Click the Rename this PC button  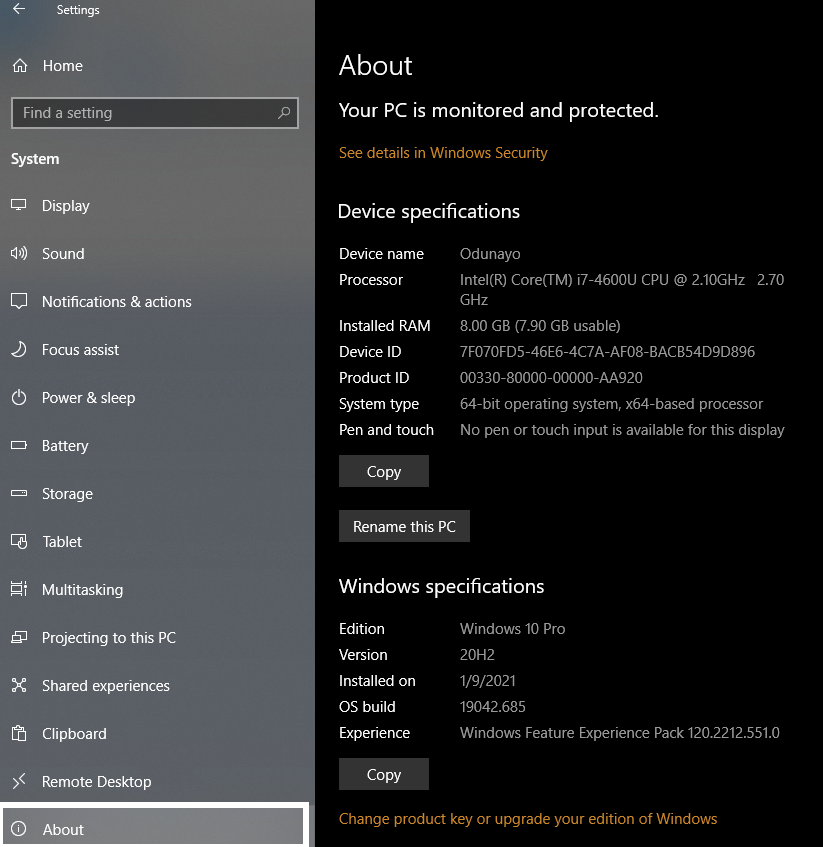tap(404, 526)
